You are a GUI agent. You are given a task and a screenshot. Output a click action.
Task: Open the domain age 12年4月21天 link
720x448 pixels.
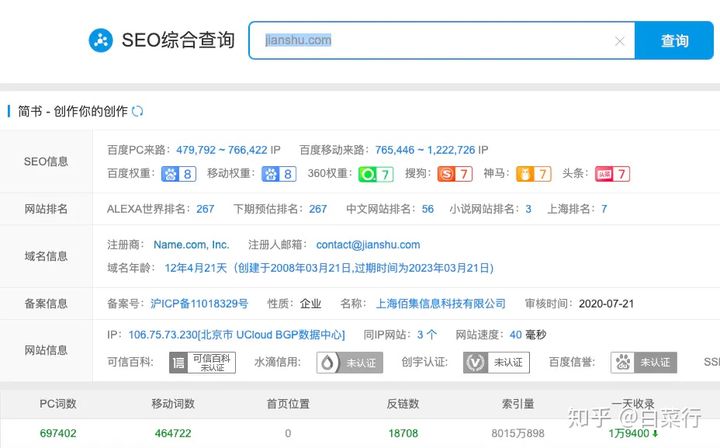coord(329,268)
